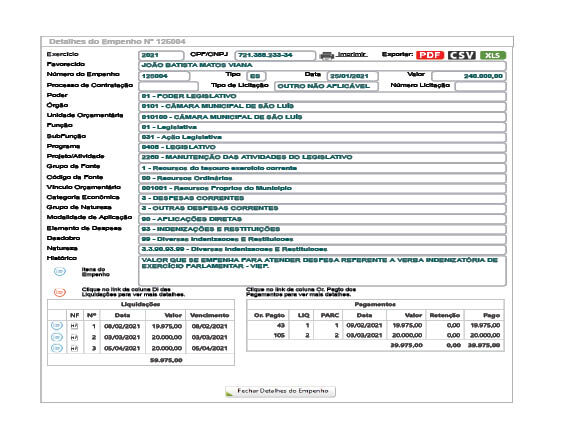Click the Valor field 240.000,00

469,76
